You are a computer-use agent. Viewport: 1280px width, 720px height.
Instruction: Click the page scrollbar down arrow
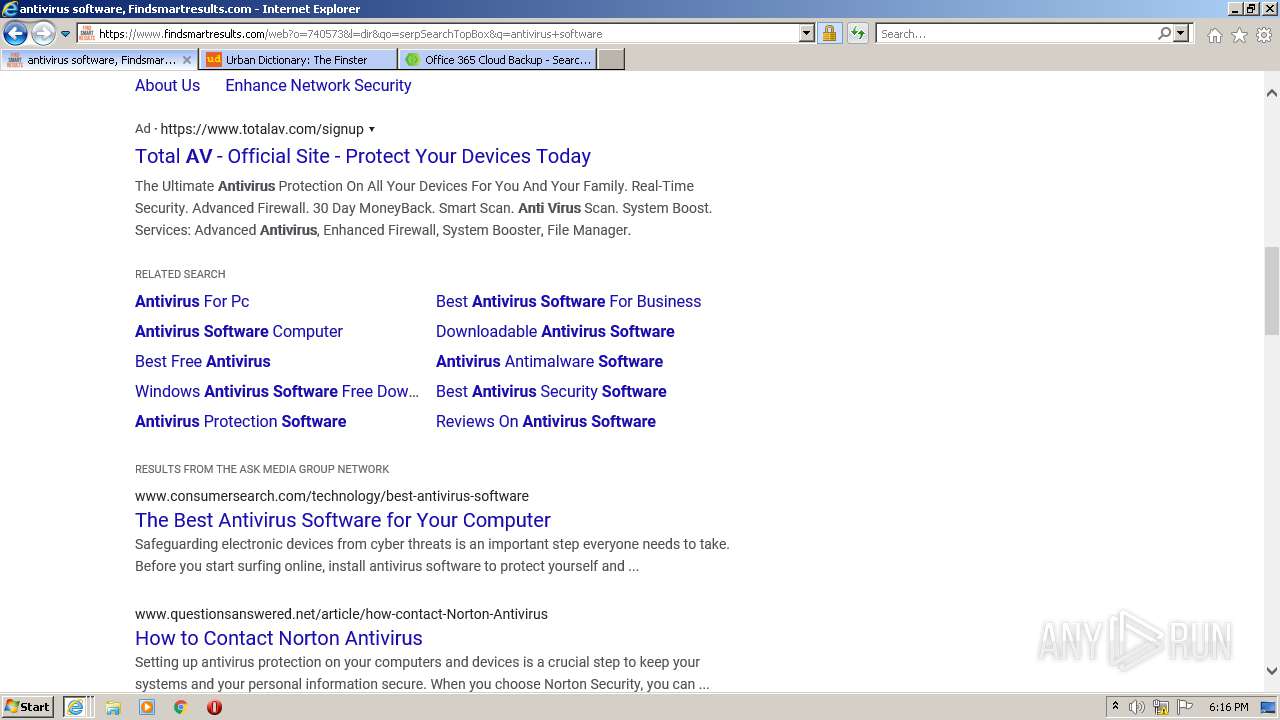pos(1272,671)
